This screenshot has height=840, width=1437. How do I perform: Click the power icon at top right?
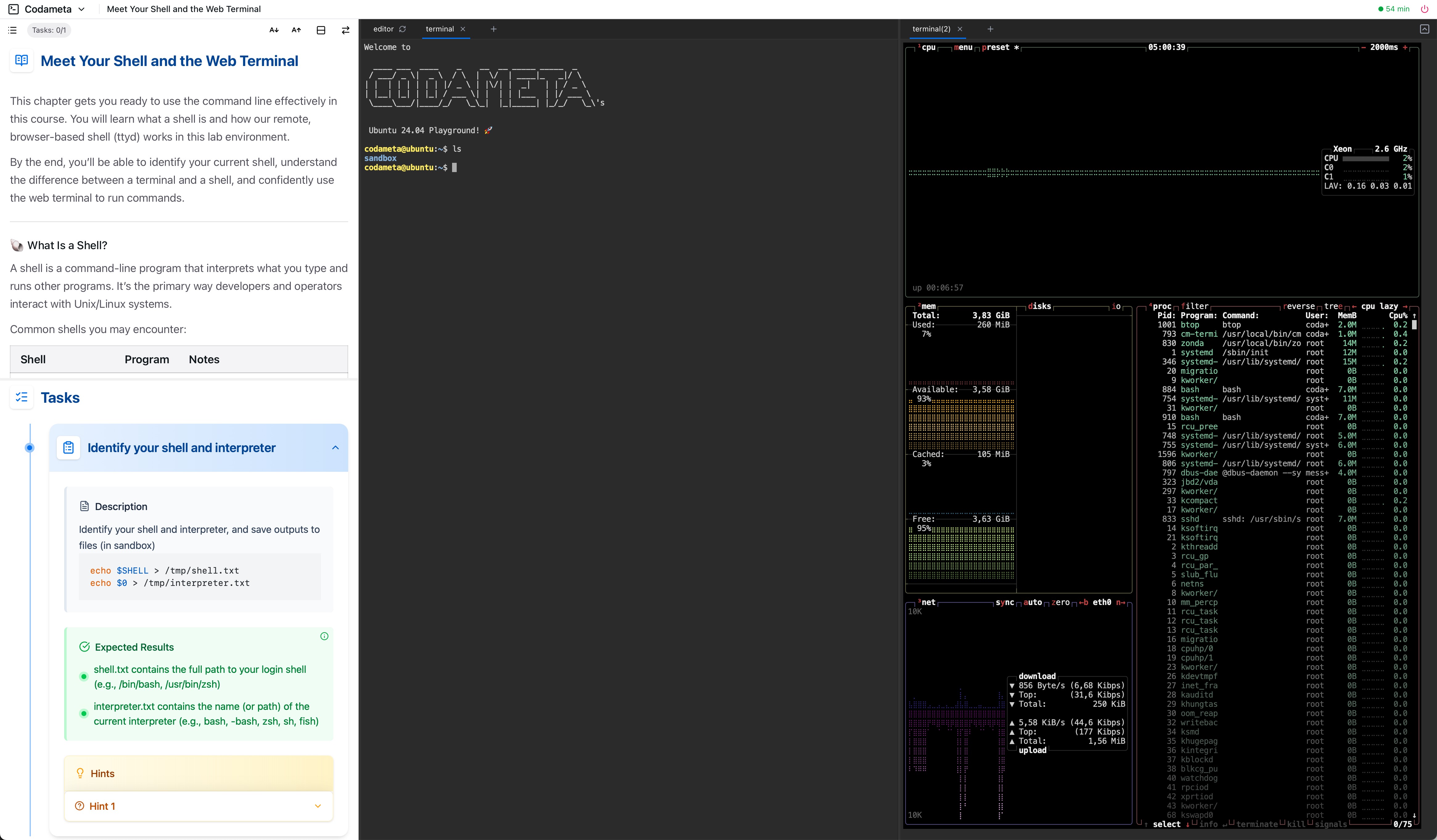1424,9
